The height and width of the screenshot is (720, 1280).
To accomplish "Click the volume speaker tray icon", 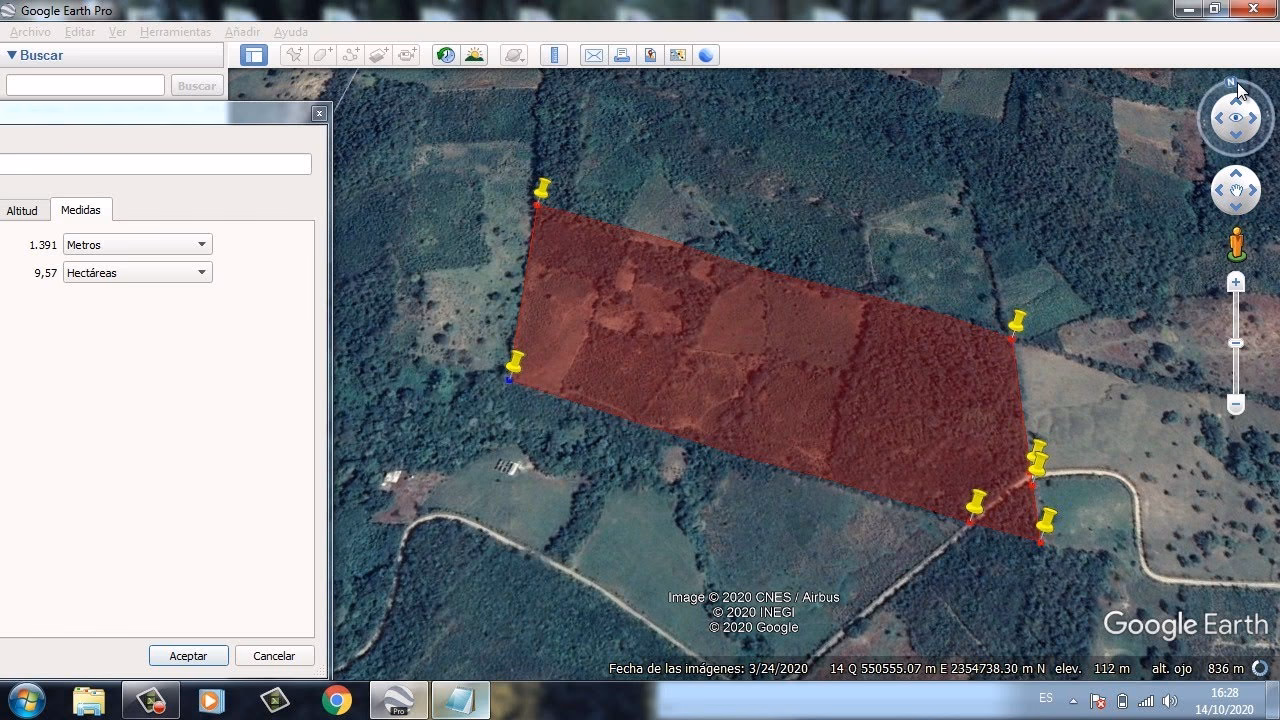I will point(1170,701).
